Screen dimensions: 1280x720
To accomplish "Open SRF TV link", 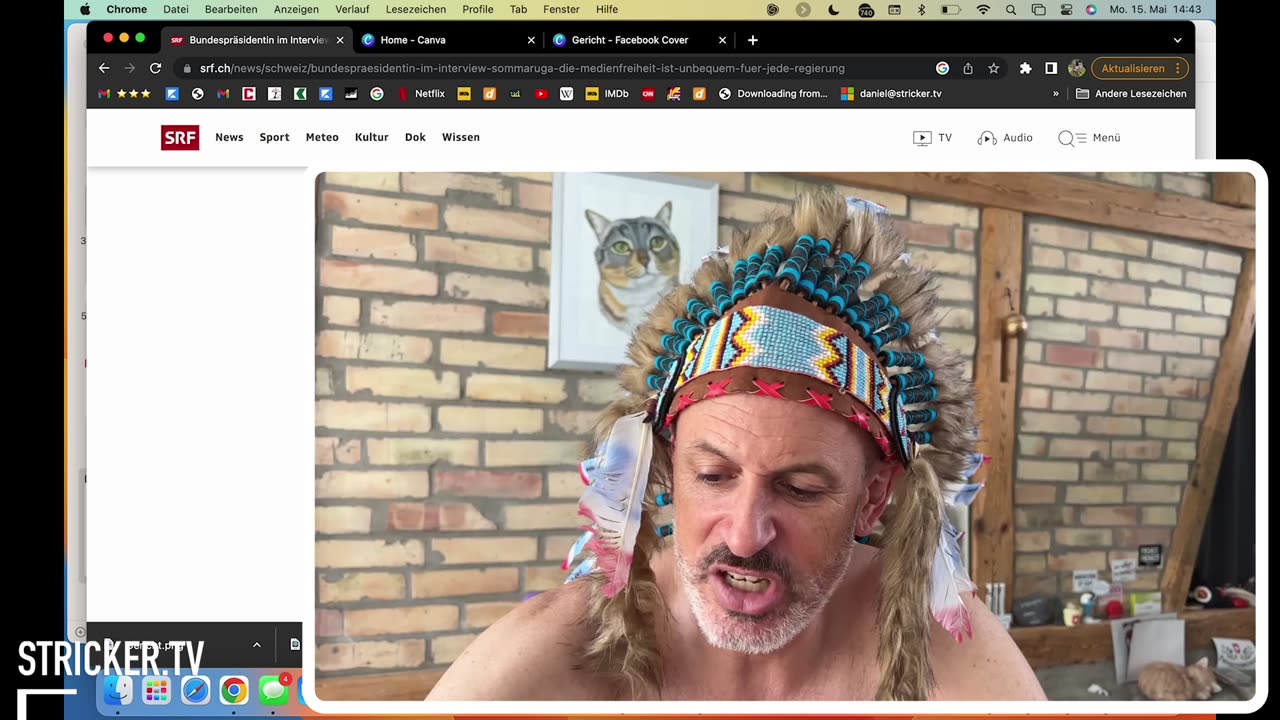I will point(932,138).
